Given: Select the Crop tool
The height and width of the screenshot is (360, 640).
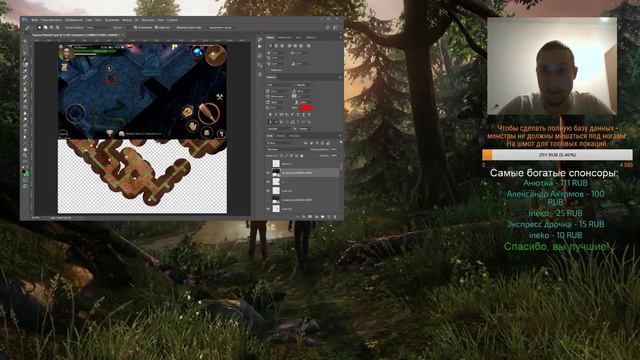Looking at the screenshot, I should coord(25,64).
